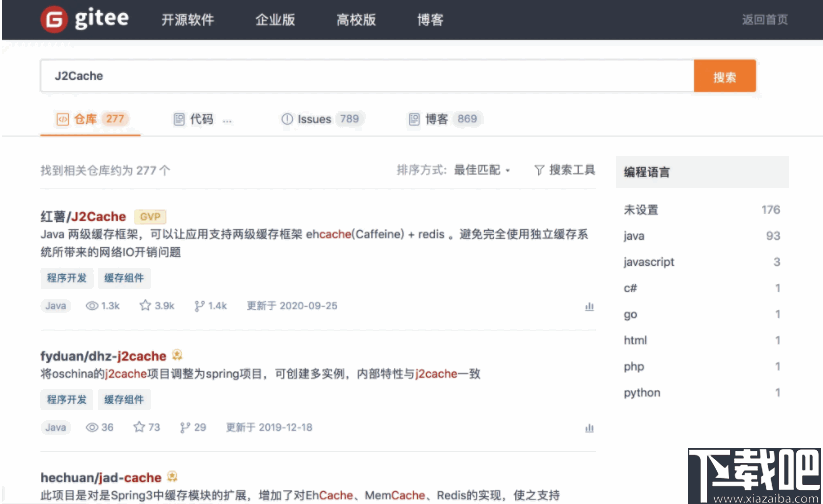The height and width of the screenshot is (504, 823).
Task: Click the fork icon showing 1.4k
Action: (x=199, y=306)
